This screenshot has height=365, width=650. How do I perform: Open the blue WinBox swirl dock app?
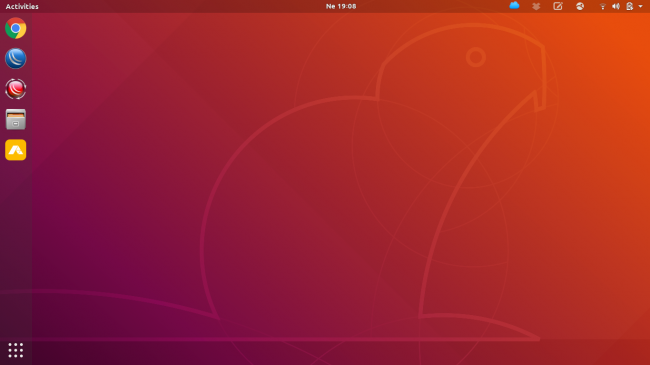(16, 58)
